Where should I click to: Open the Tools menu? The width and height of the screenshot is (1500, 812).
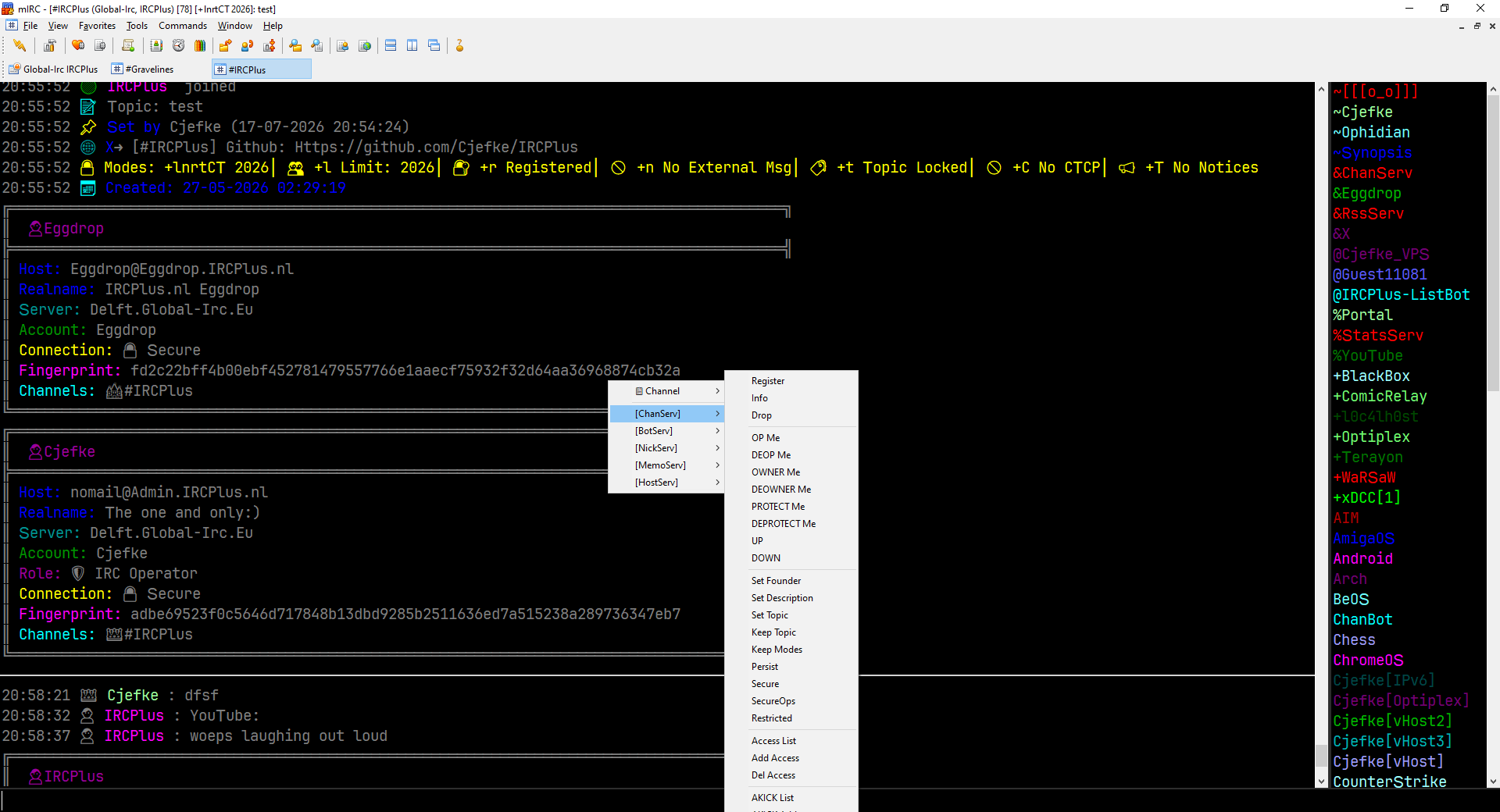click(x=137, y=26)
